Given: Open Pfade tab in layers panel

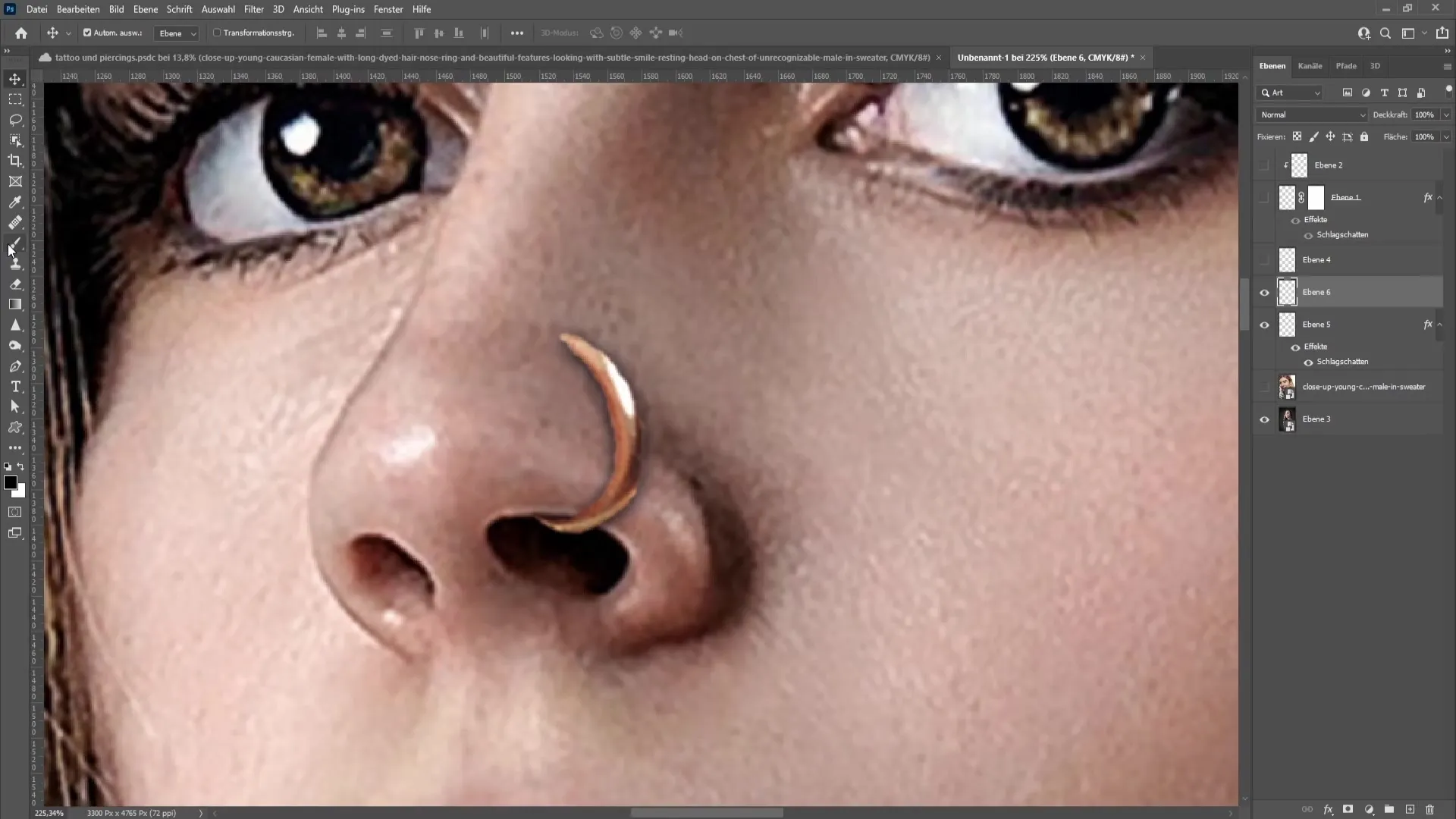Looking at the screenshot, I should pyautogui.click(x=1348, y=66).
